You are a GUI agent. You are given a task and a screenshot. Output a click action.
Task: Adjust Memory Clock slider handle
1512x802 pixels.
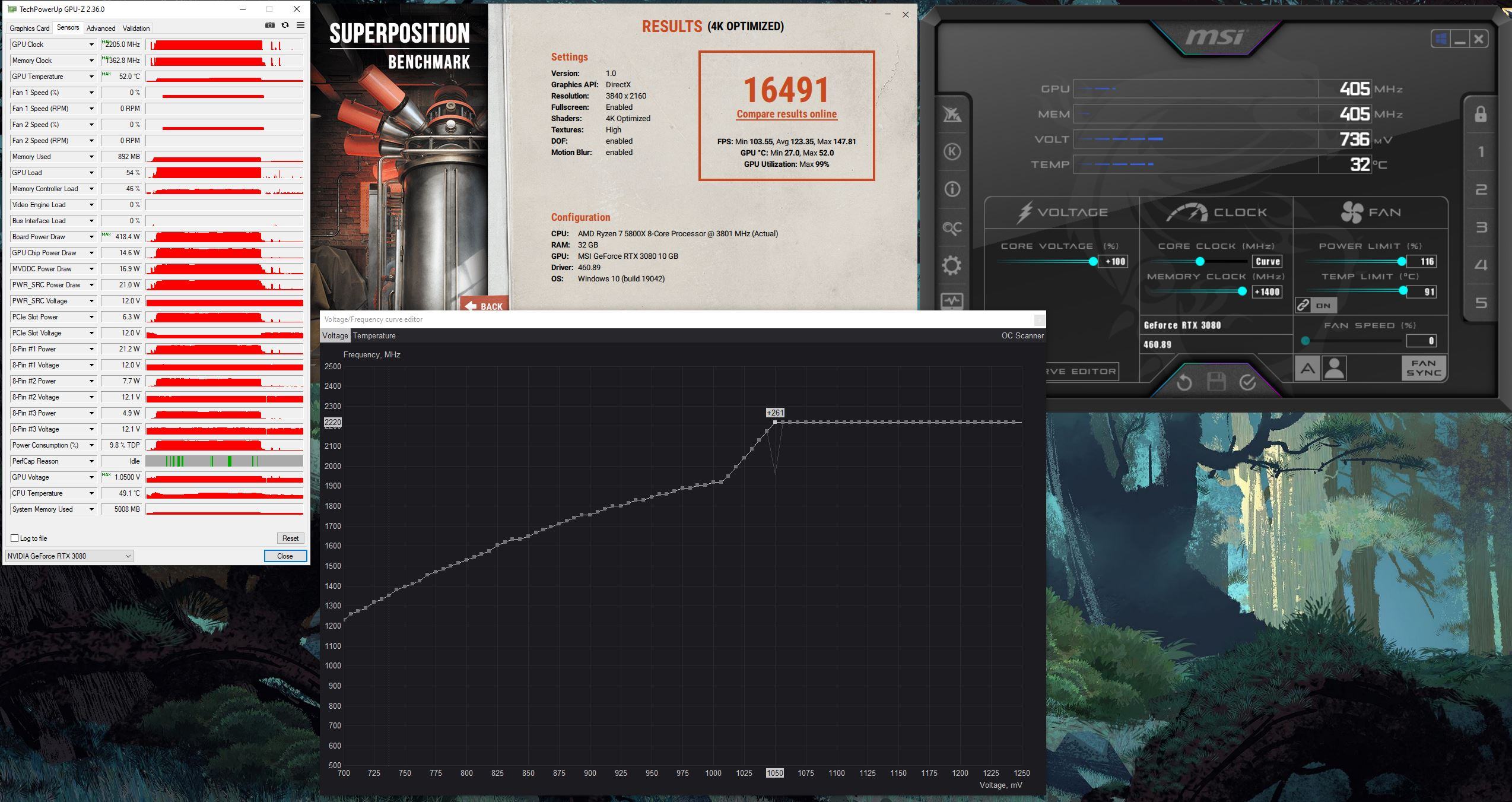click(x=1242, y=291)
